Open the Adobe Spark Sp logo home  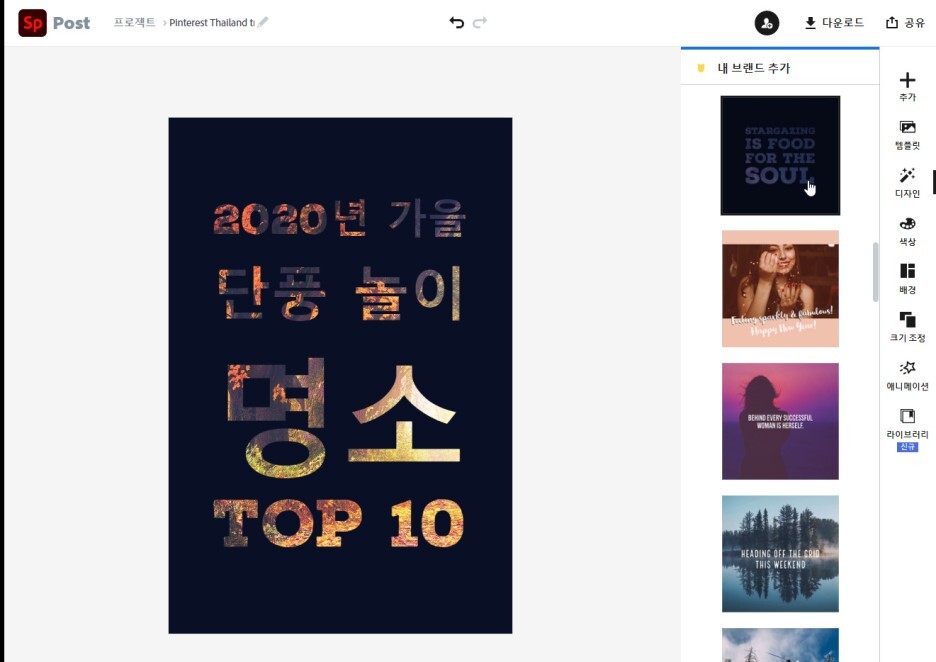(32, 23)
